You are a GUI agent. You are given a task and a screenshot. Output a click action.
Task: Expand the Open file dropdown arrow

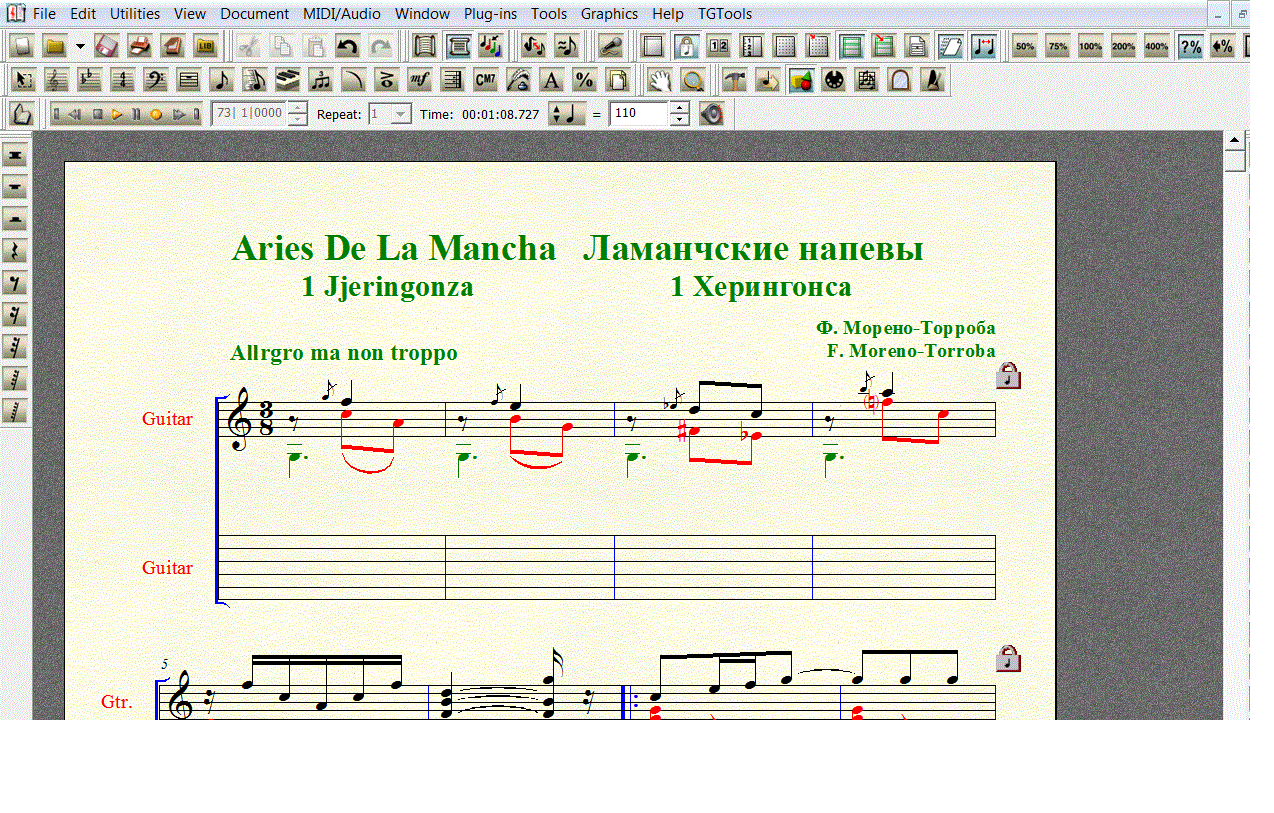[x=80, y=46]
